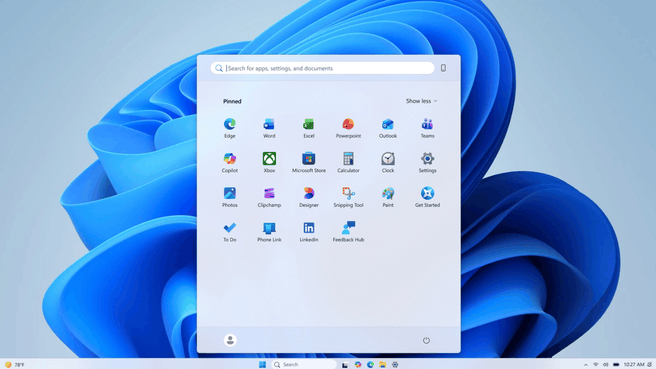The width and height of the screenshot is (656, 369).
Task: Open the Snipping Tool
Action: click(348, 197)
